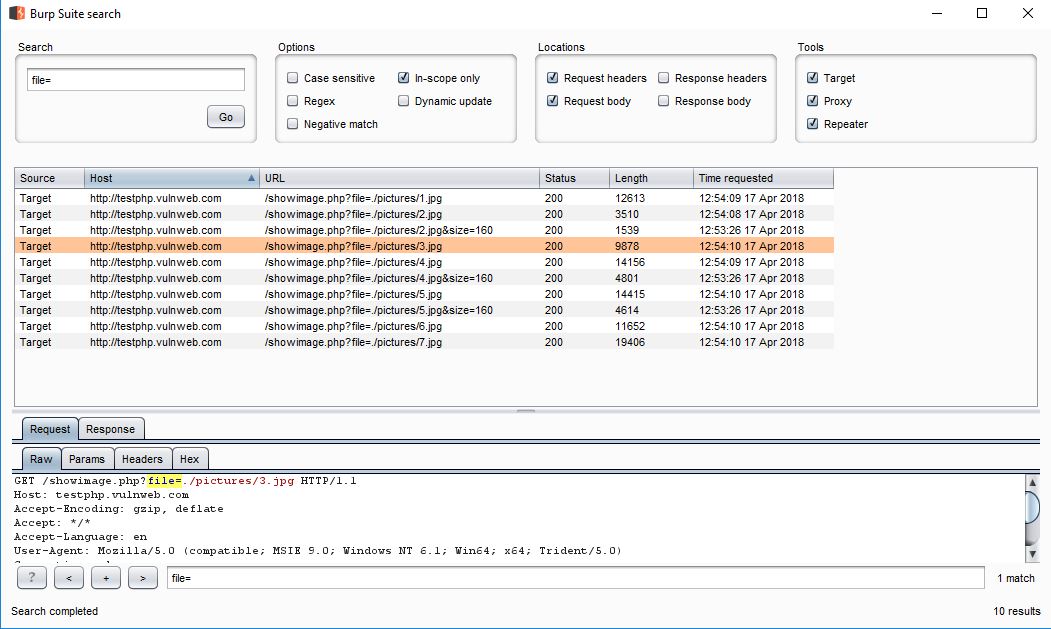Go to next search match

pos(143,577)
